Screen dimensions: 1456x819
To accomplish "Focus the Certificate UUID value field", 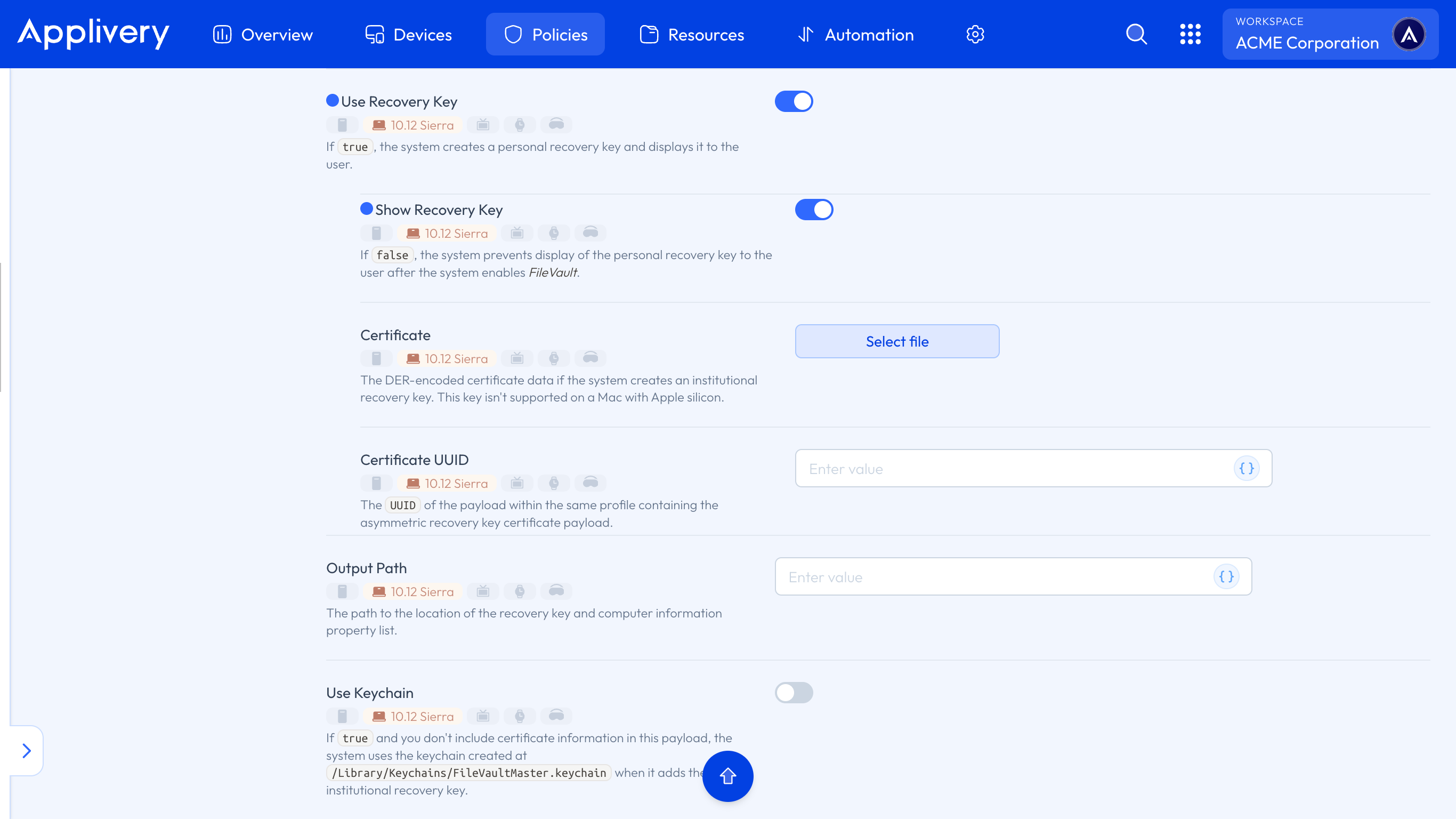I will (x=1012, y=468).
